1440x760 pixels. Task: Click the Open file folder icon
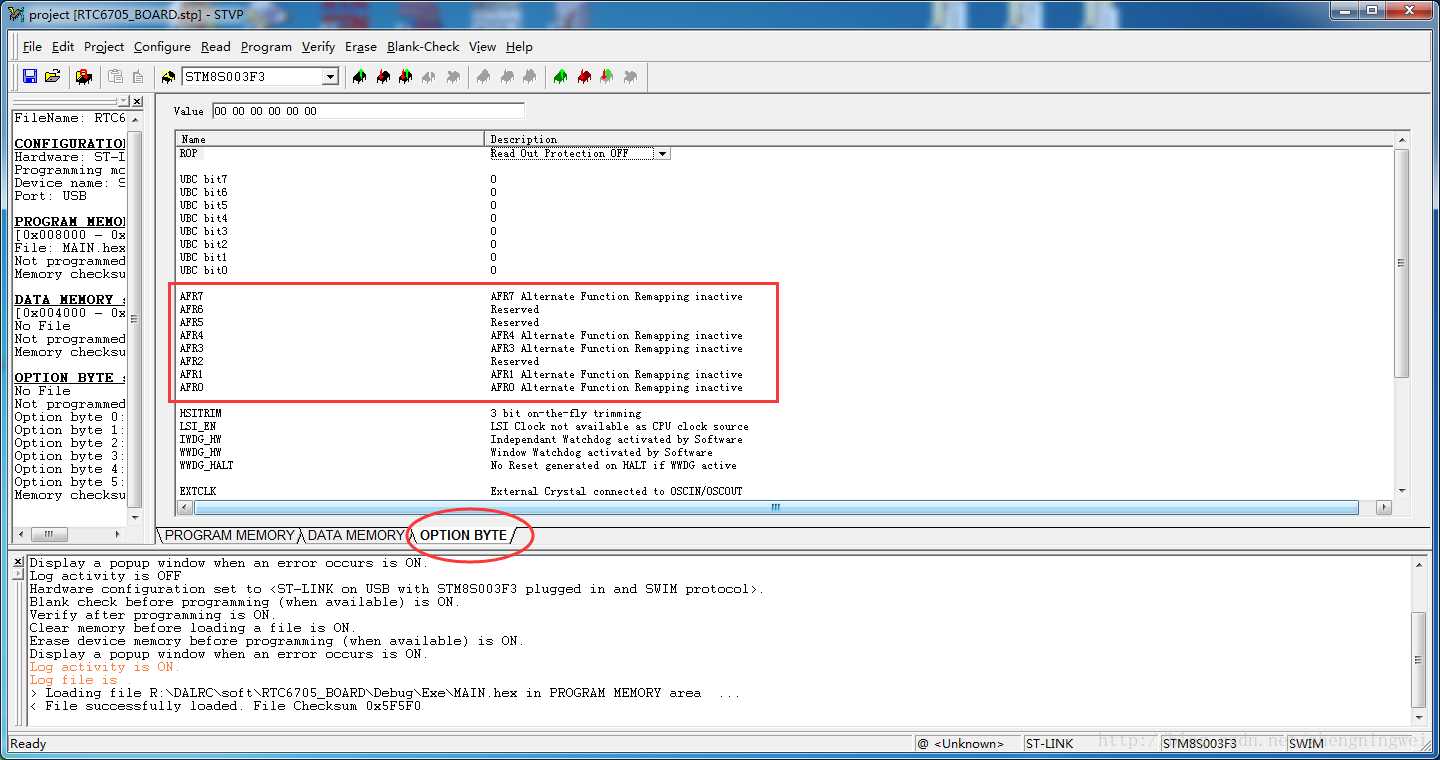coord(53,76)
